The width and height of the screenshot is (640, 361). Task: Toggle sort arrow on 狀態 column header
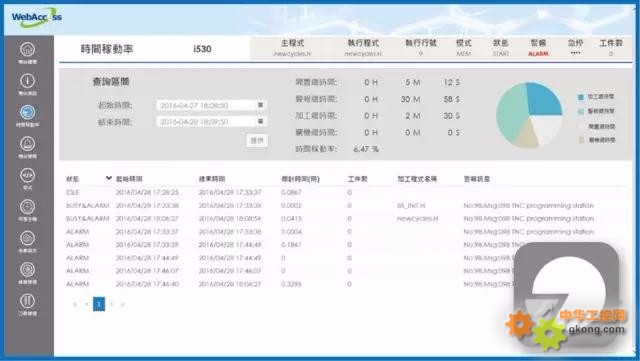tap(109, 178)
